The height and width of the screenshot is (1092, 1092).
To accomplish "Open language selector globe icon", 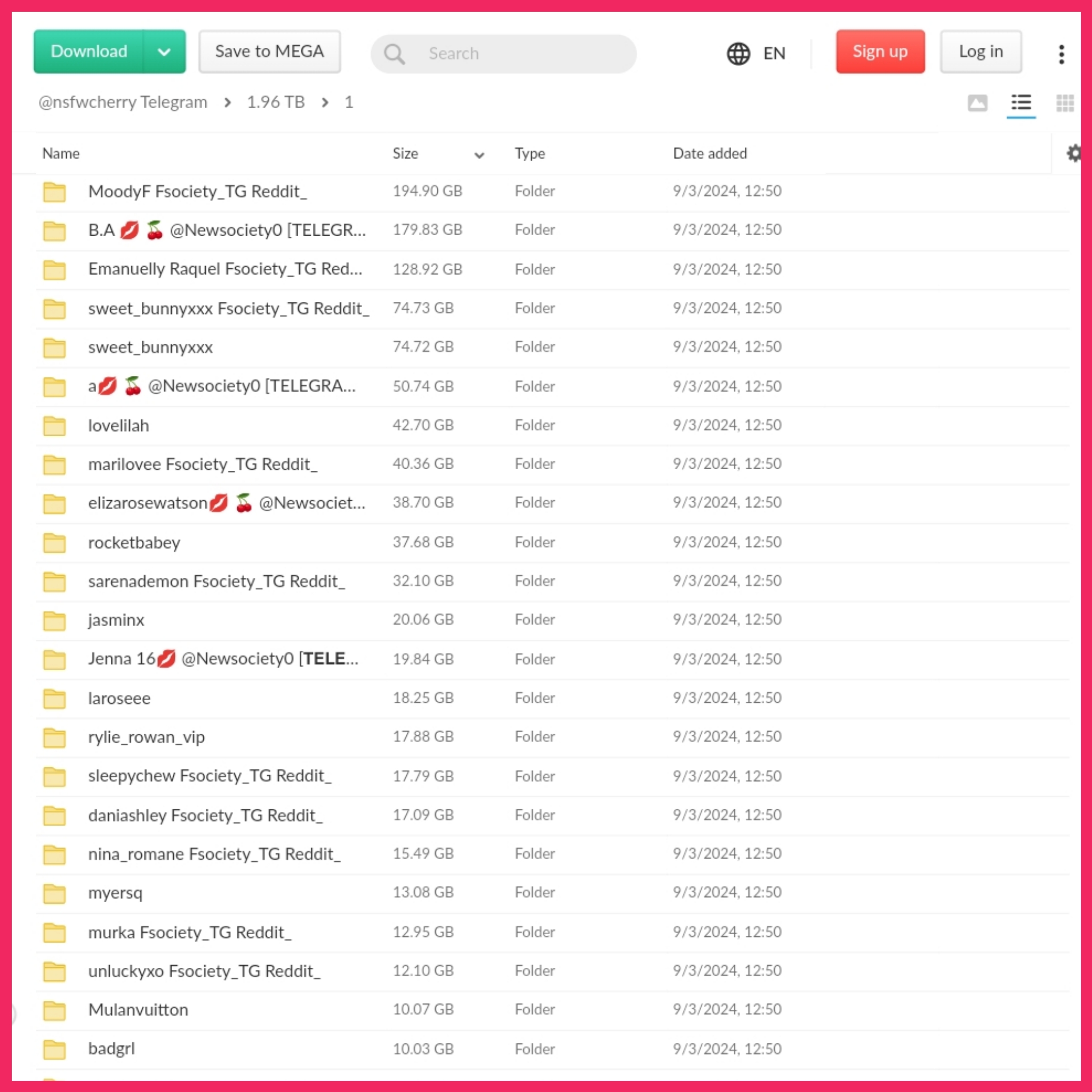I will click(x=738, y=54).
